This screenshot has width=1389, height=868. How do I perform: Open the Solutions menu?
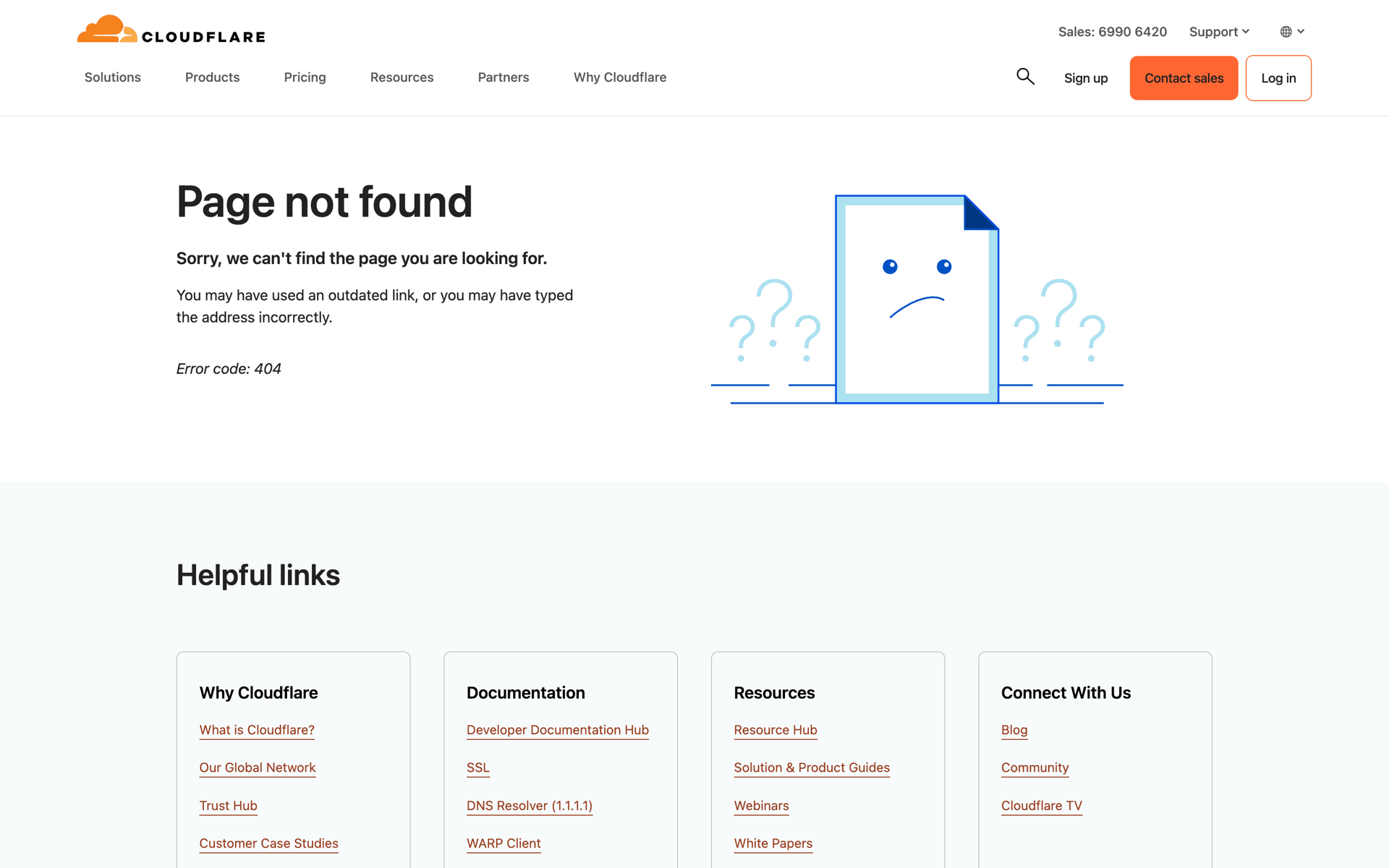(x=113, y=77)
